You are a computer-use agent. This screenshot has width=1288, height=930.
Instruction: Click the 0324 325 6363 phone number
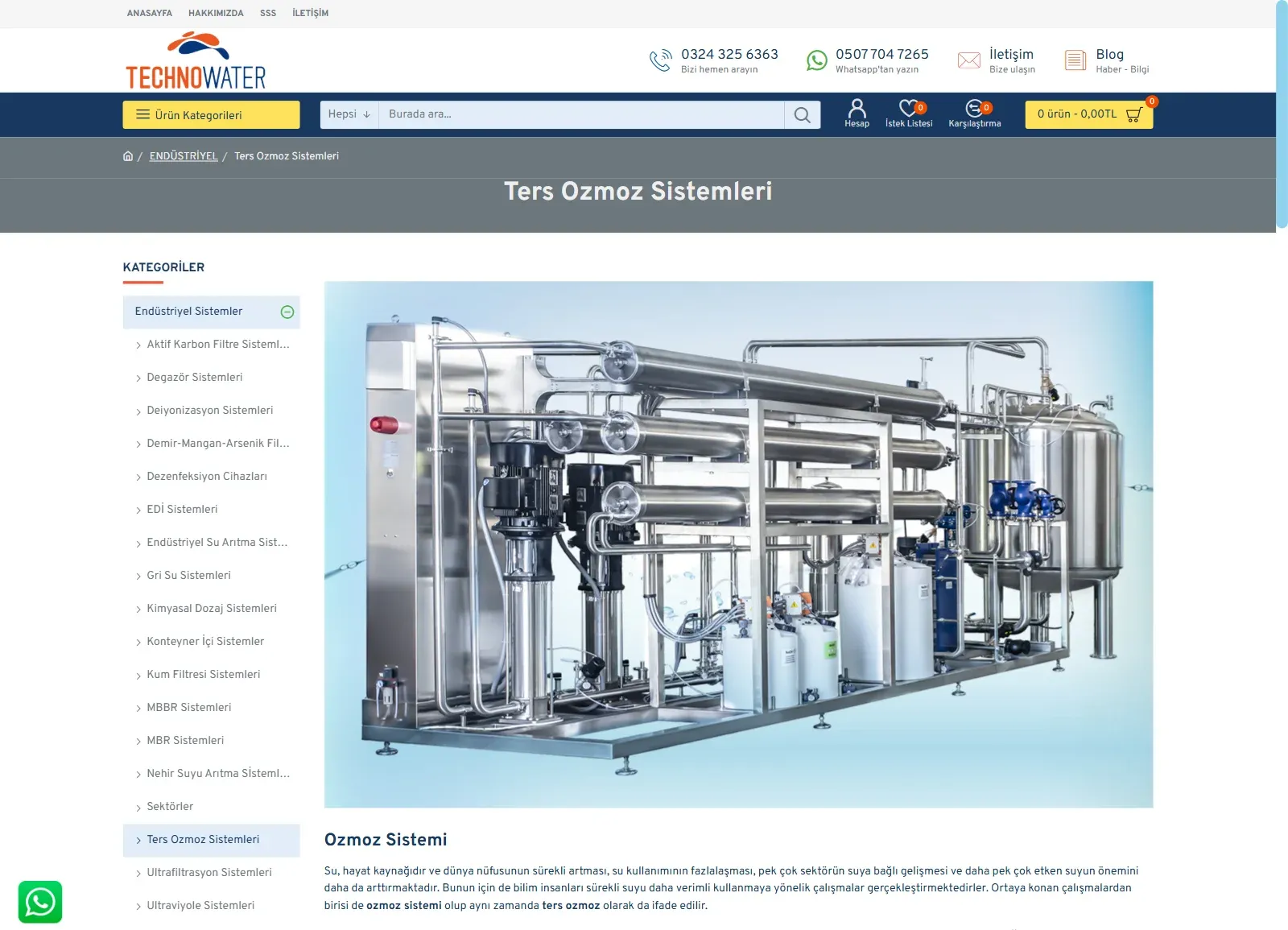click(x=729, y=54)
